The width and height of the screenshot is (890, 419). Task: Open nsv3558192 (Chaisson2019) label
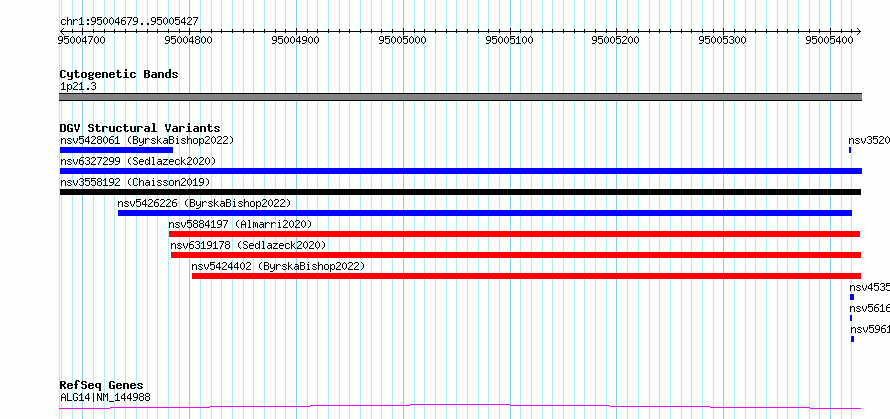click(x=135, y=182)
